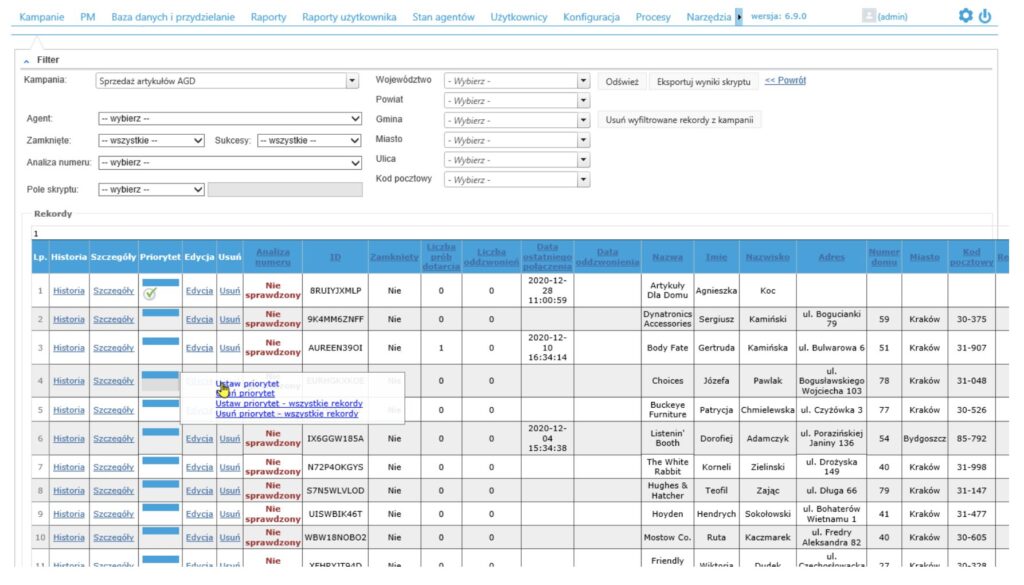Image resolution: width=1024 pixels, height=585 pixels.
Task: Click the Odśwież button
Action: 624,81
